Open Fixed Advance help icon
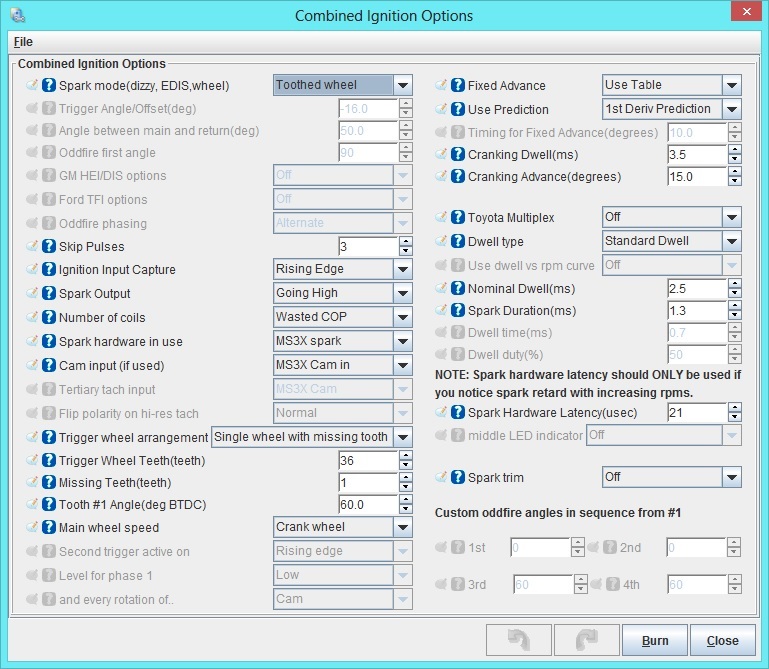 click(458, 85)
